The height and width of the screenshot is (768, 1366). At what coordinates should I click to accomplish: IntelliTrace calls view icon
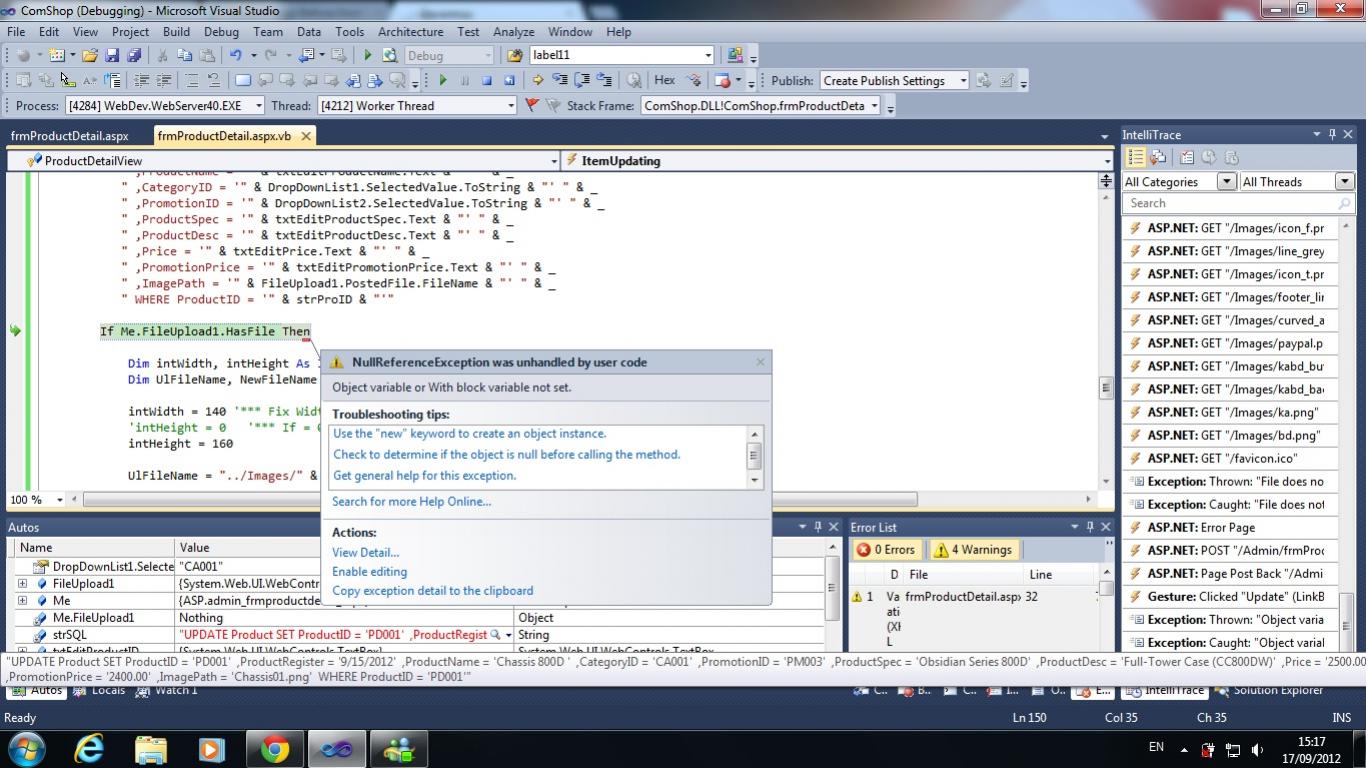click(x=1158, y=158)
